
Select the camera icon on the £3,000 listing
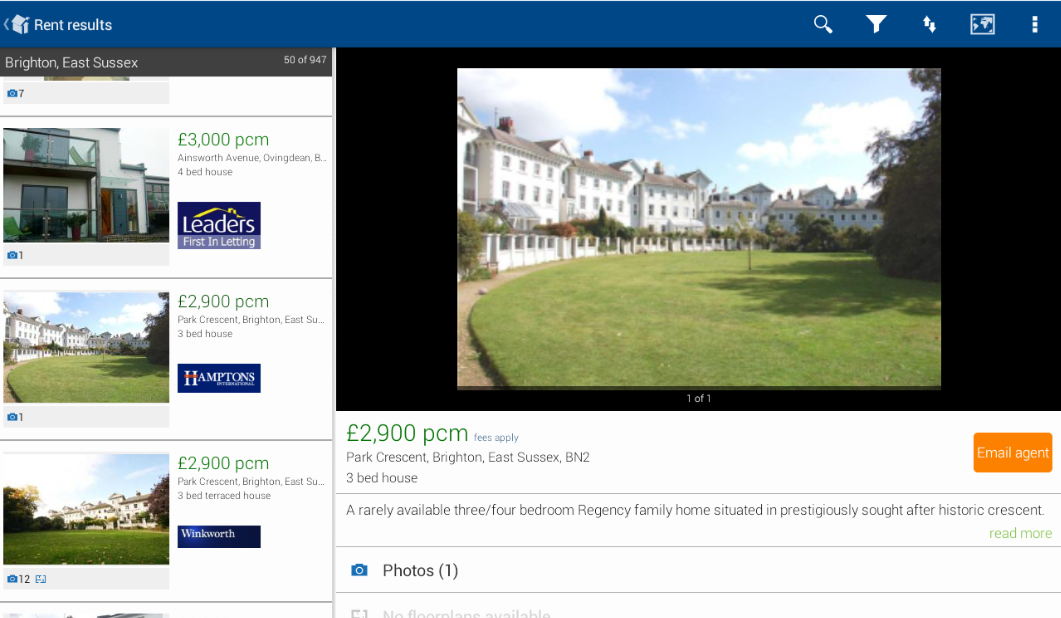(x=15, y=255)
